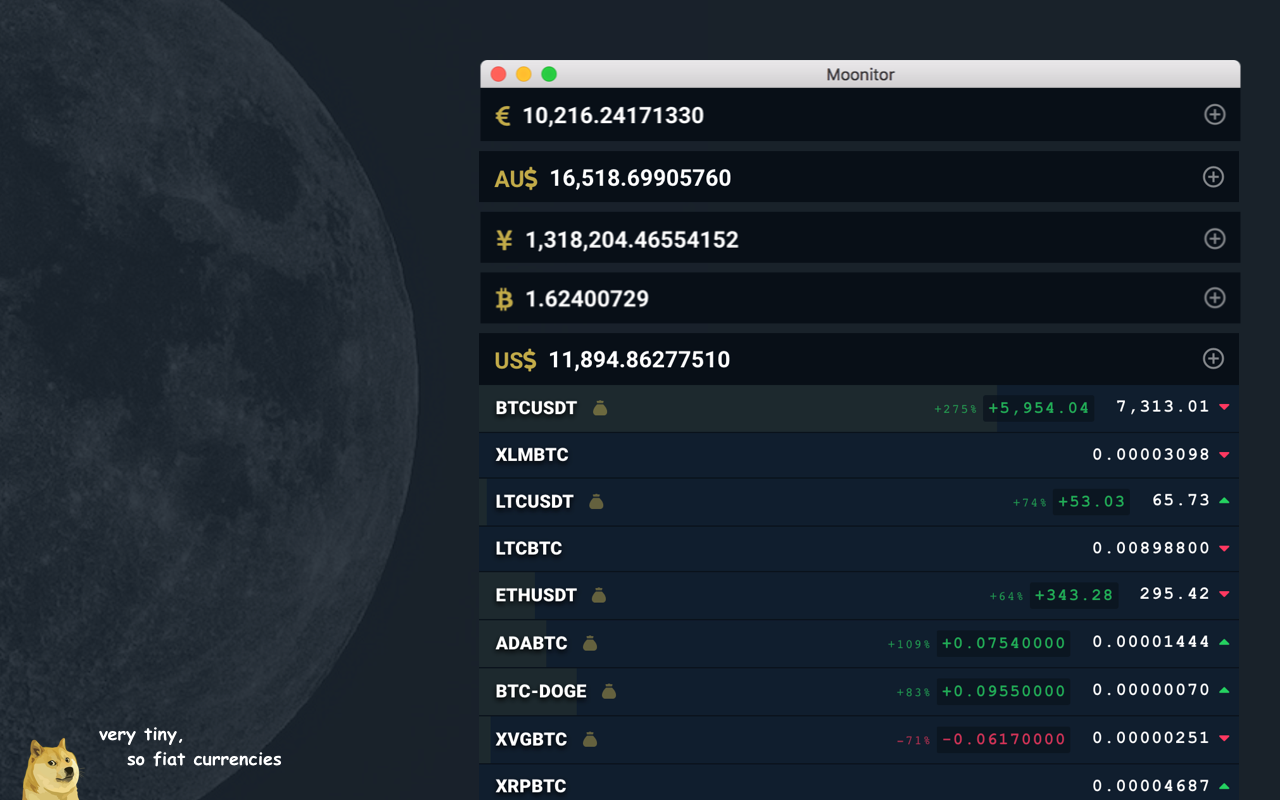Viewport: 1280px width, 800px height.
Task: Click the red down arrow on BTCUSDT row
Action: (x=1224, y=407)
